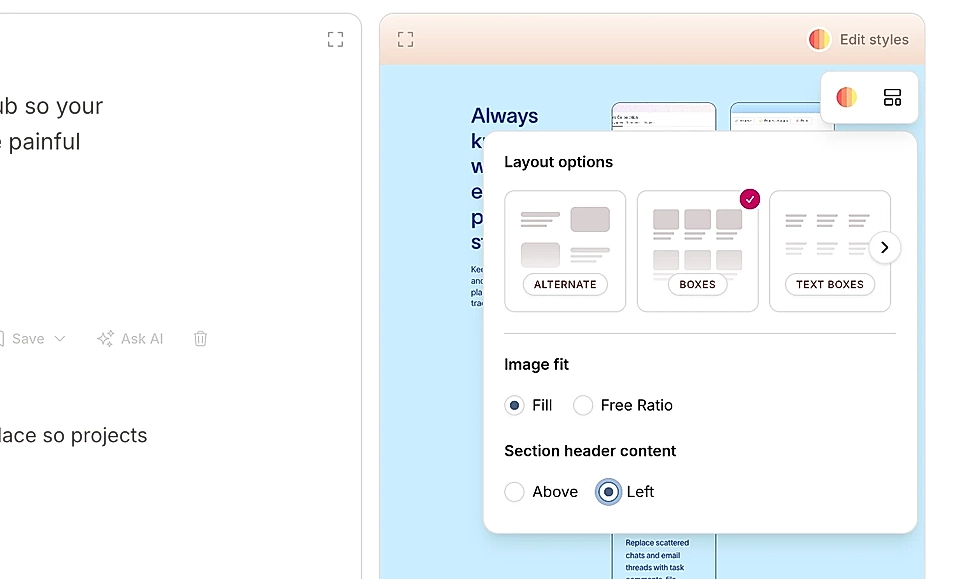Select the layout icon in the floating toolbar
The height and width of the screenshot is (579, 960).
[x=892, y=97]
